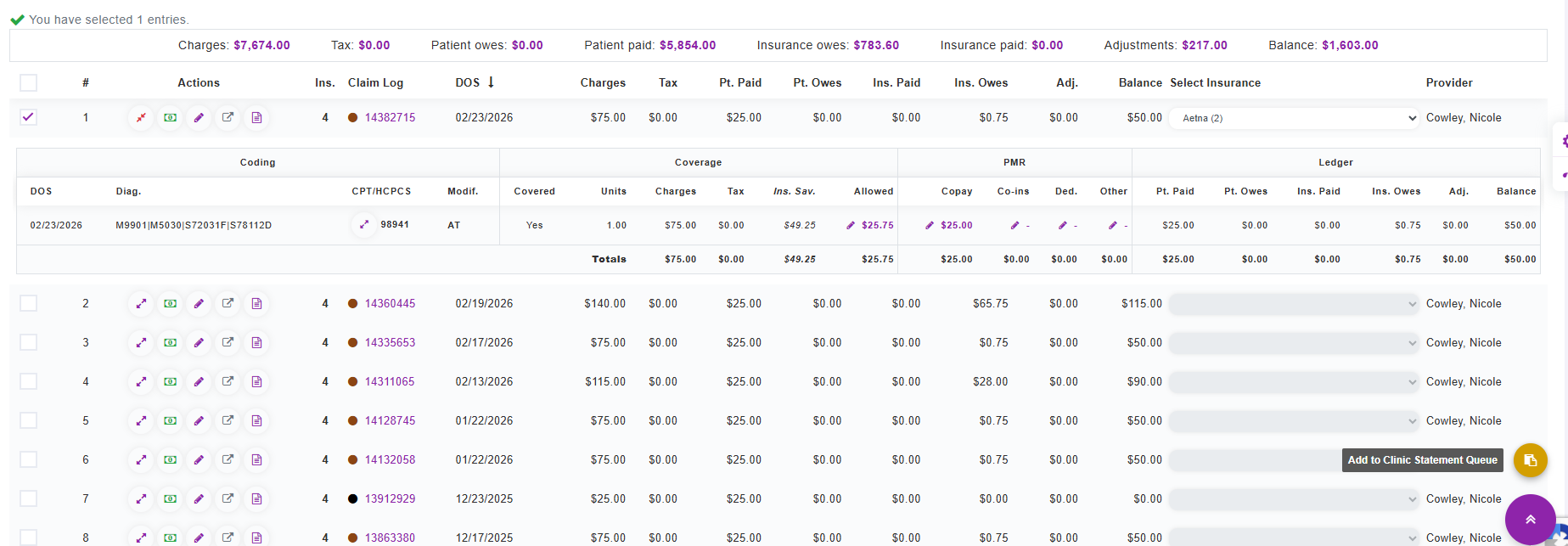Edit claim 14128745 with pencil icon
The width and height of the screenshot is (1568, 546).
(x=199, y=420)
